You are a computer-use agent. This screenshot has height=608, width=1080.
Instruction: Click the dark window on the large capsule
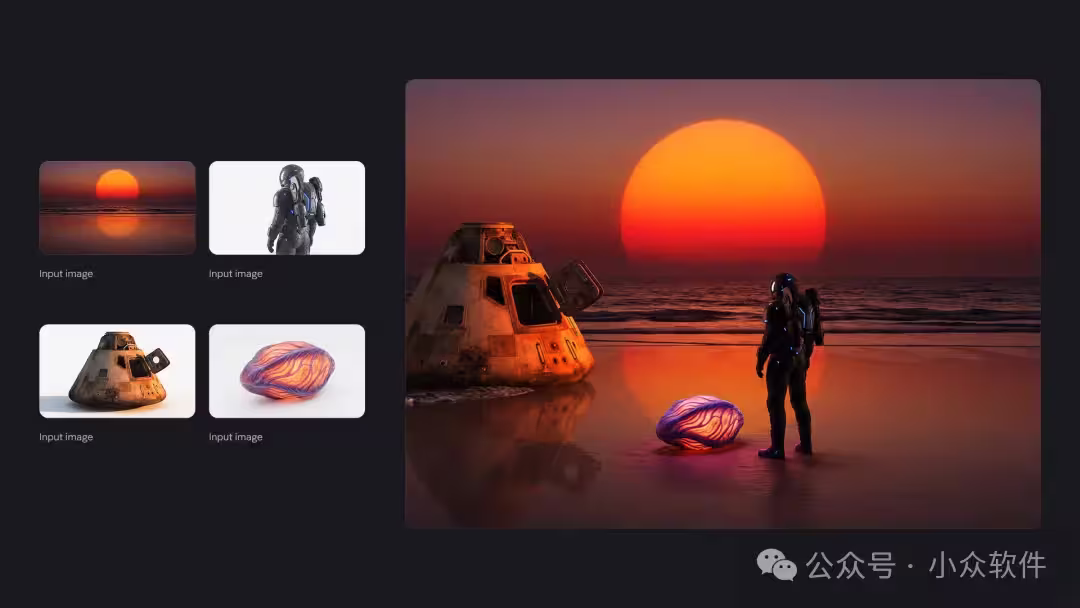point(534,301)
